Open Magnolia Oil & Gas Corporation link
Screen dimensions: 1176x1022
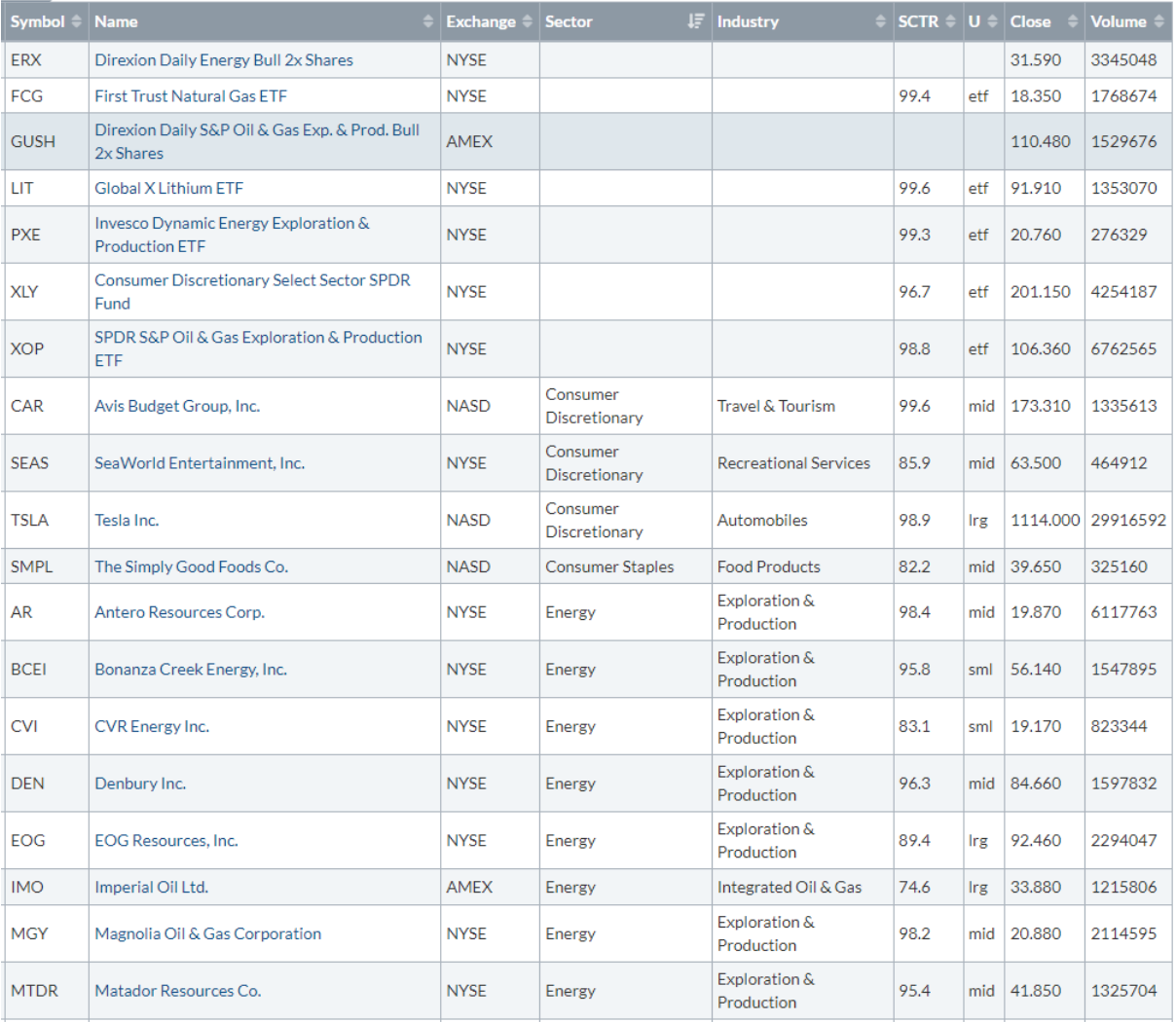click(207, 933)
